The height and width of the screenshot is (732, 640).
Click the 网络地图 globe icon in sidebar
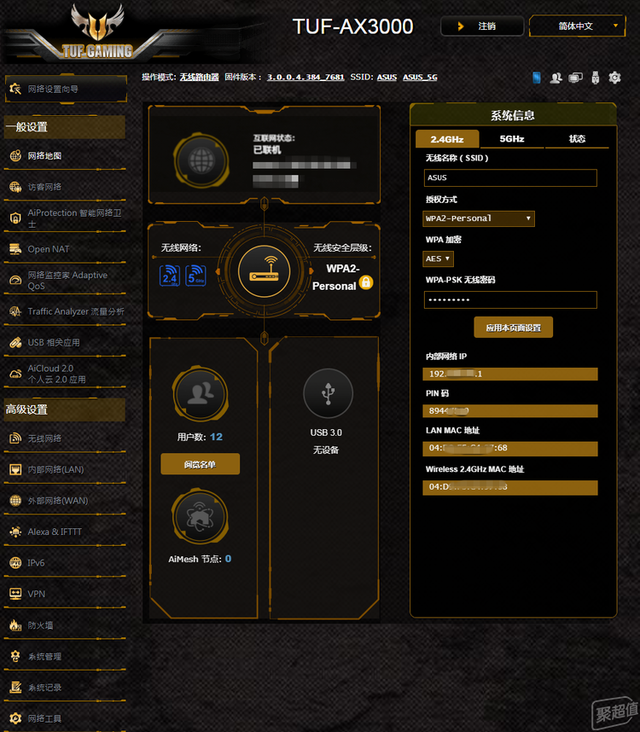15,155
